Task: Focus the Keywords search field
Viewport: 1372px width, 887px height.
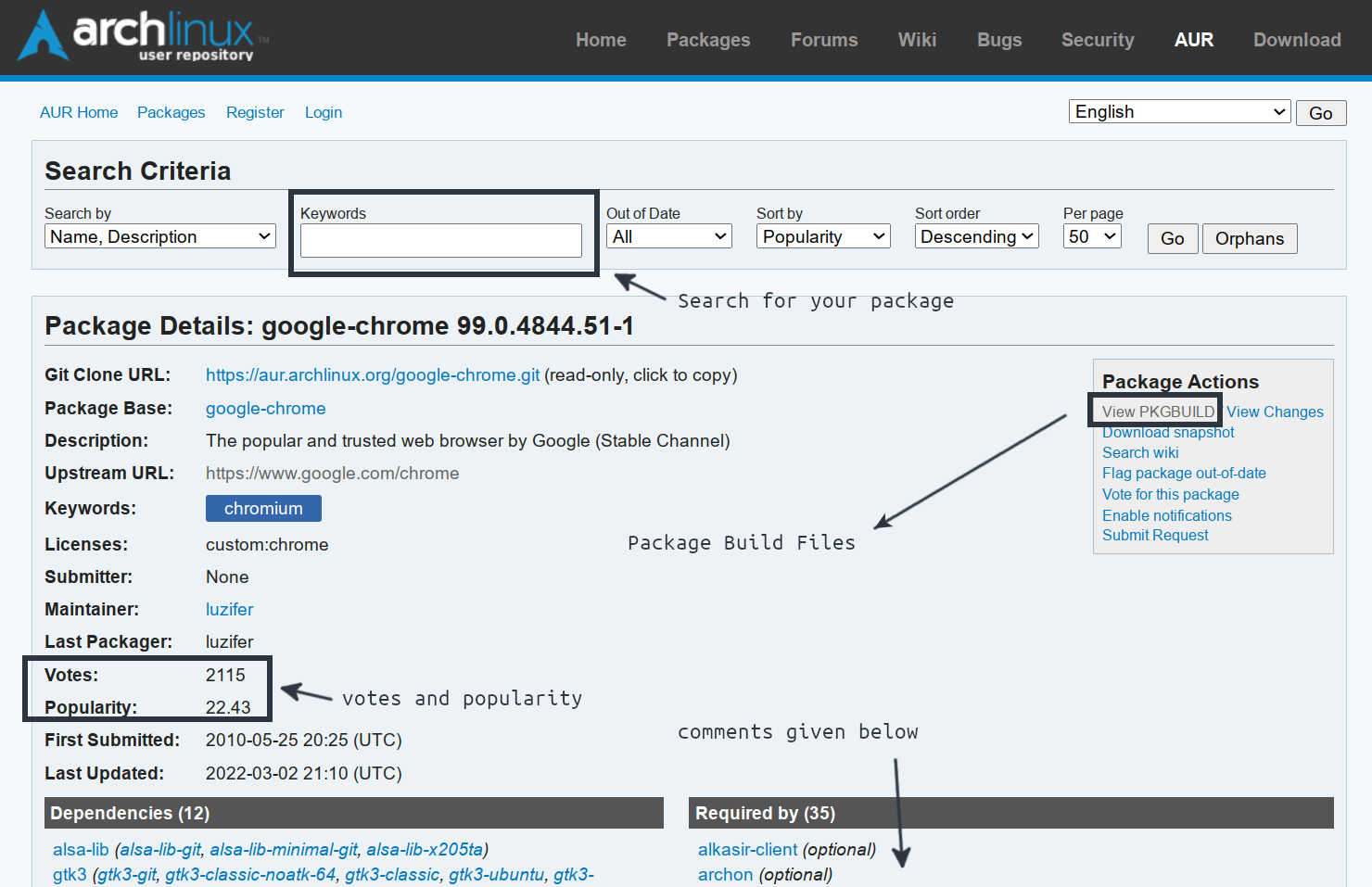Action: coord(441,240)
